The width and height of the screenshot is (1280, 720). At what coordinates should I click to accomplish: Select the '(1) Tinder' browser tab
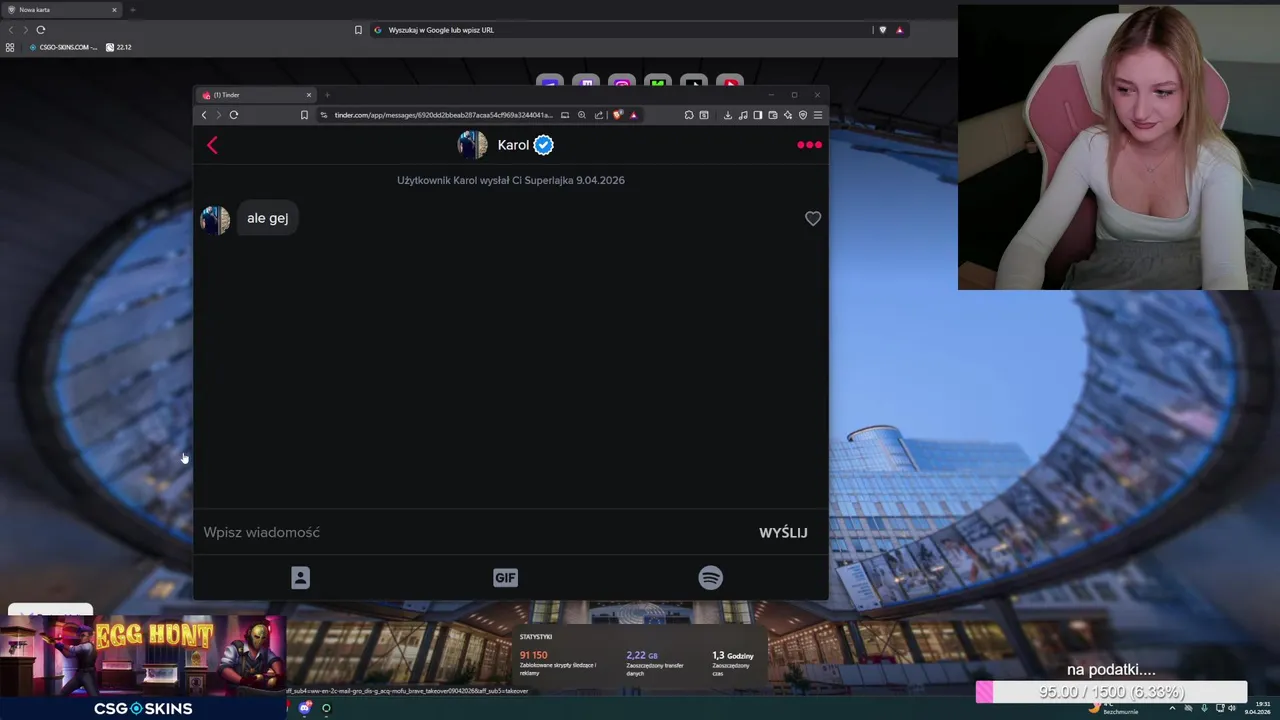click(255, 95)
